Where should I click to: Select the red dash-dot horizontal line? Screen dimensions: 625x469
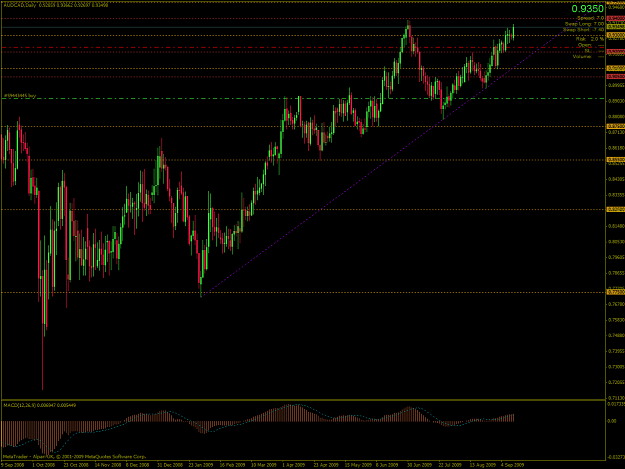coord(303,47)
